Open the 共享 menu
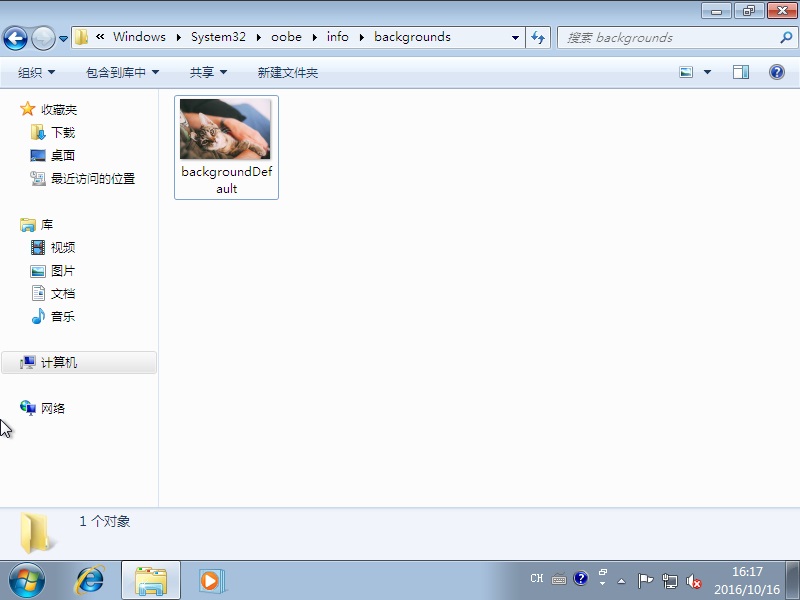This screenshot has width=800, height=600. tap(208, 72)
